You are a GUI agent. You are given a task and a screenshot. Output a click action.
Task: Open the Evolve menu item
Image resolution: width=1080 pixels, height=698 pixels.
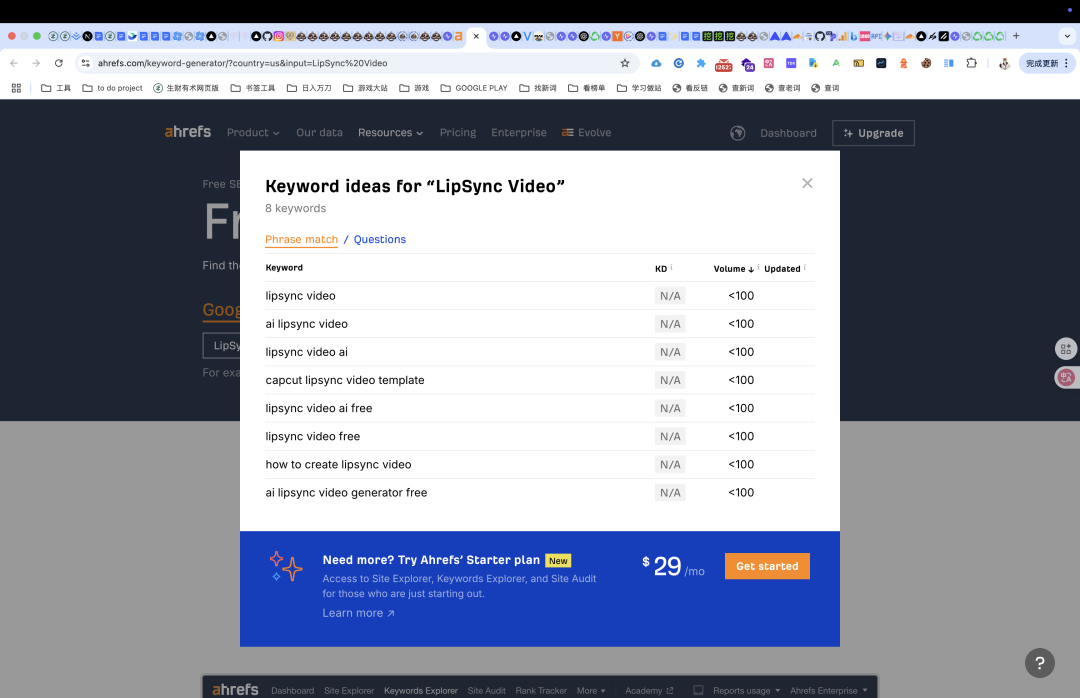pos(586,132)
